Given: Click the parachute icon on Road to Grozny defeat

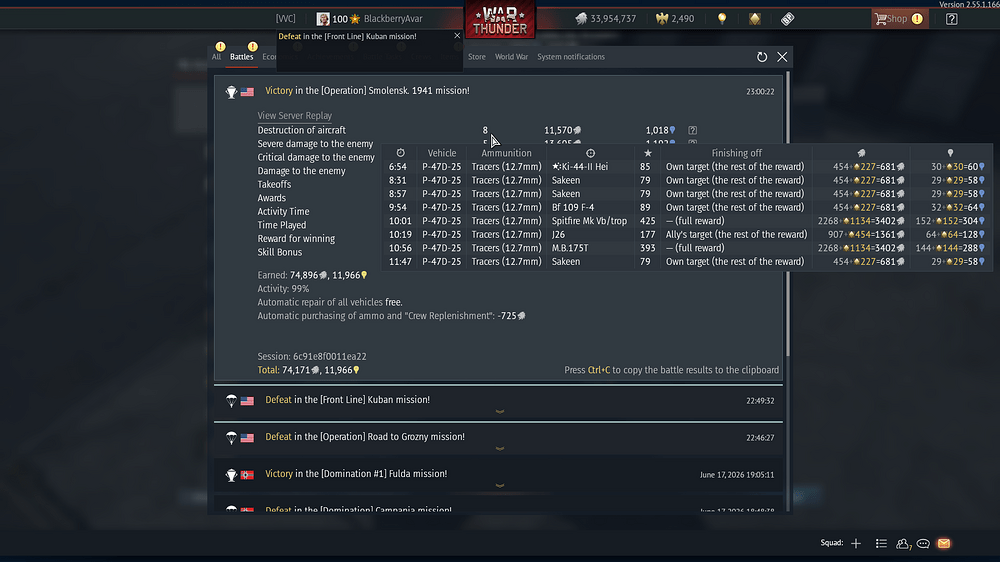Looking at the screenshot, I should [x=231, y=438].
